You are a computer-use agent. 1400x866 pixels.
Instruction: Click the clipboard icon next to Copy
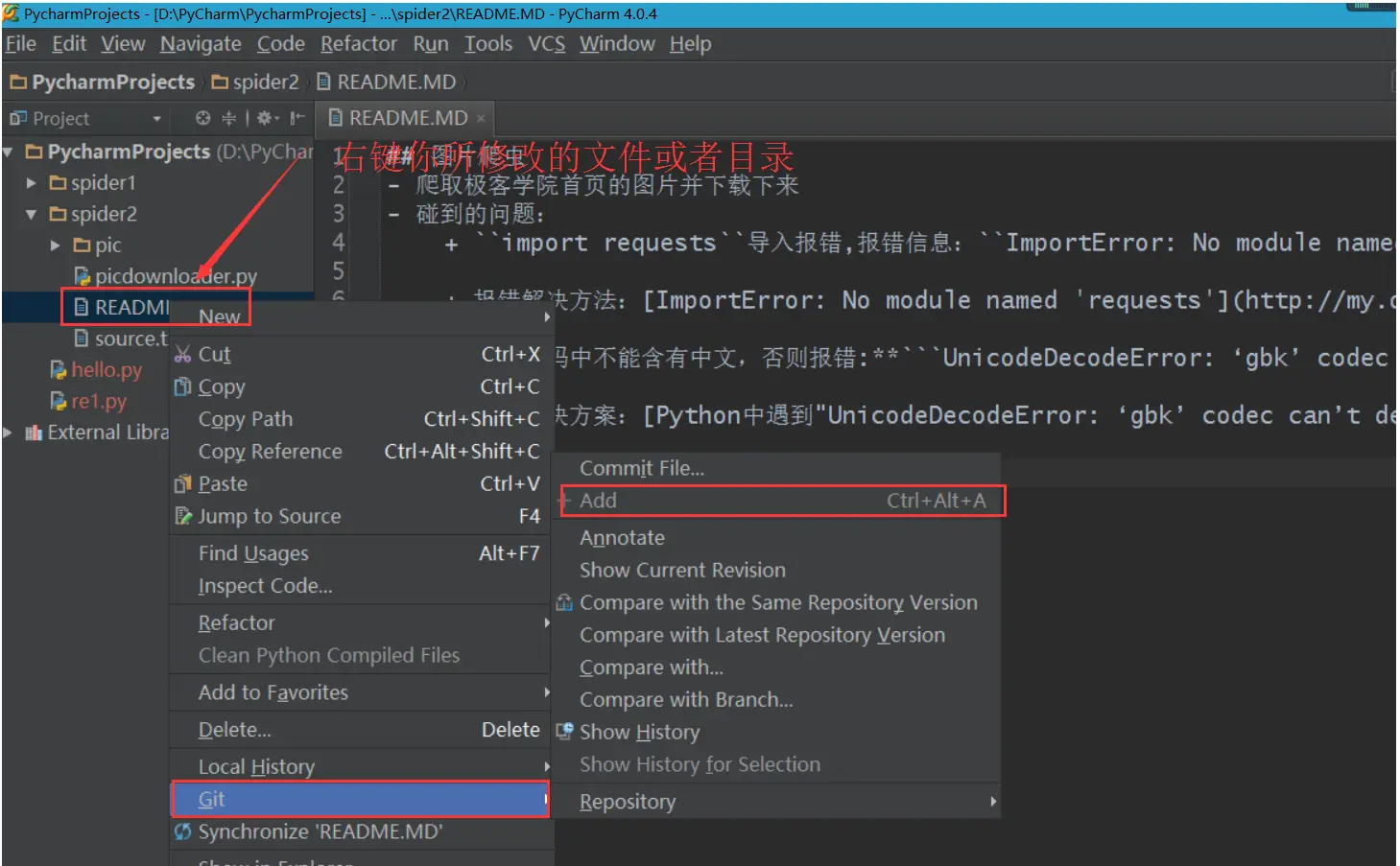183,386
